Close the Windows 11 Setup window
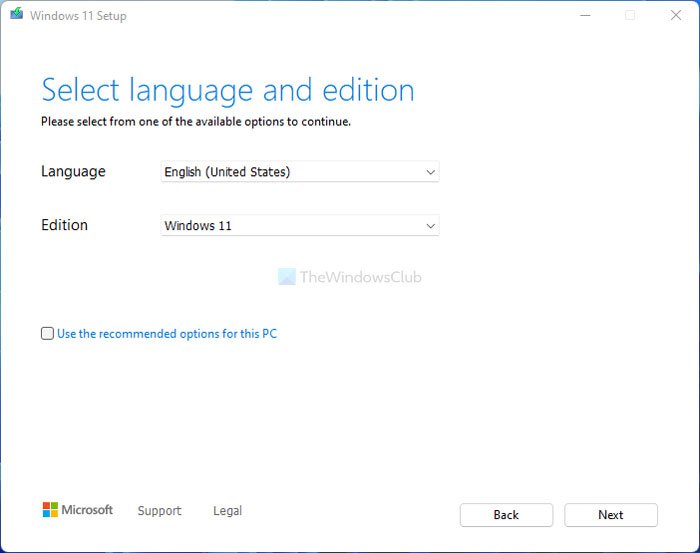The width and height of the screenshot is (700, 553). (676, 15)
